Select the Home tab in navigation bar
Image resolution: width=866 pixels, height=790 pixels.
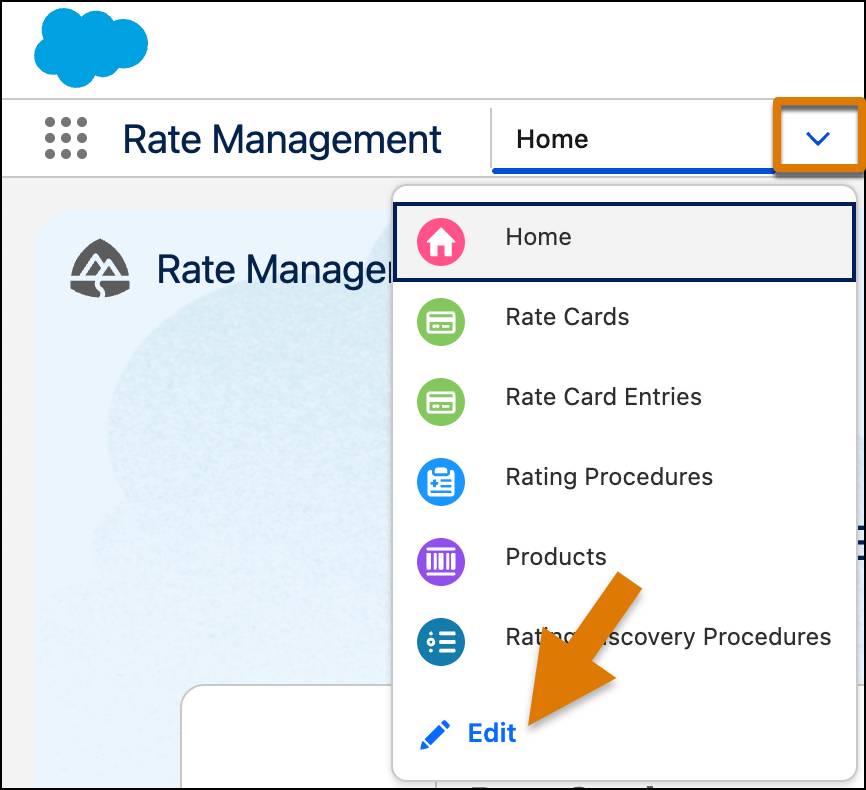coord(552,139)
